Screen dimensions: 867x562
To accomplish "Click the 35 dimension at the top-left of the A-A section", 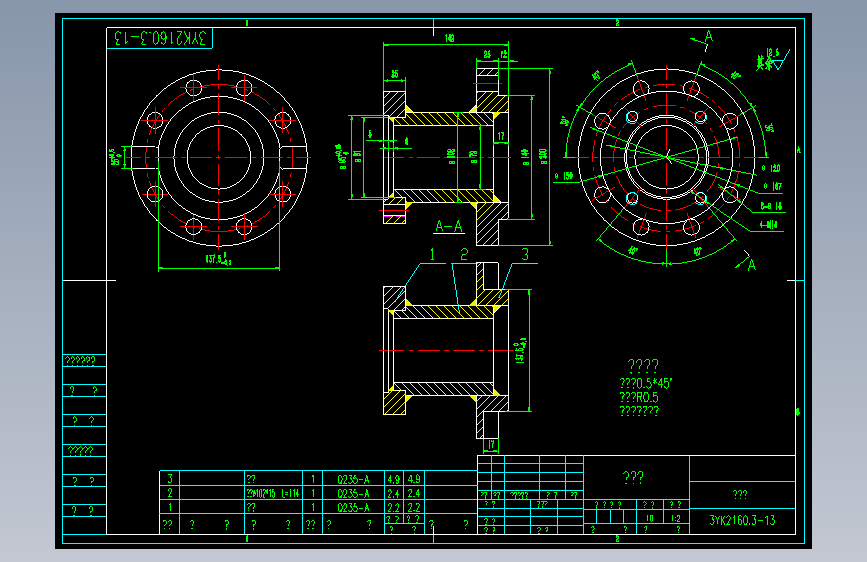I will coord(395,74).
